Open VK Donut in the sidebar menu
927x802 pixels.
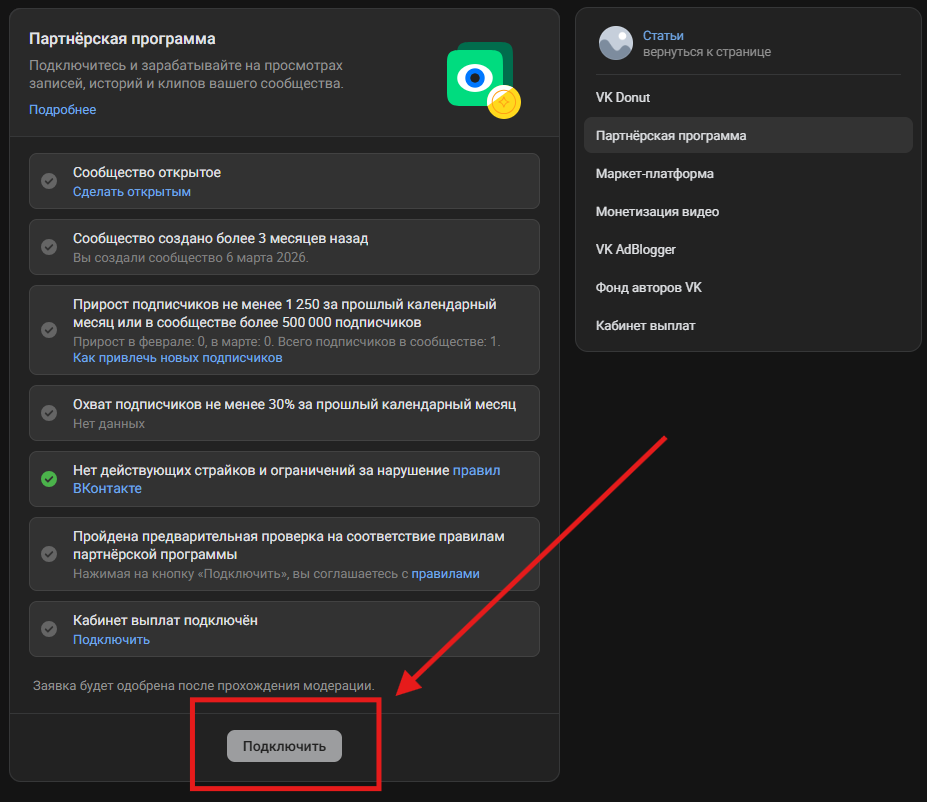coord(623,97)
